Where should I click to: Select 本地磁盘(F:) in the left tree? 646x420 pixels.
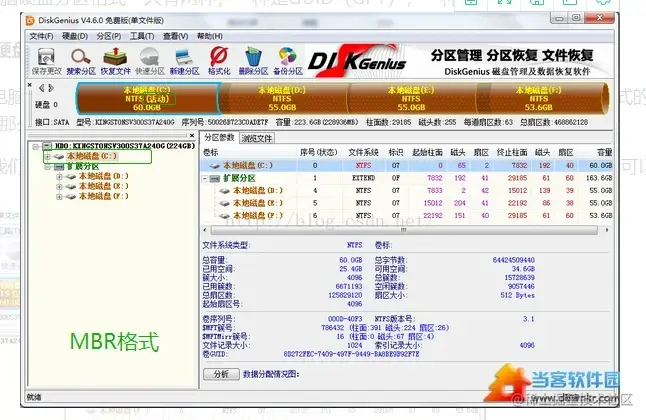point(103,197)
